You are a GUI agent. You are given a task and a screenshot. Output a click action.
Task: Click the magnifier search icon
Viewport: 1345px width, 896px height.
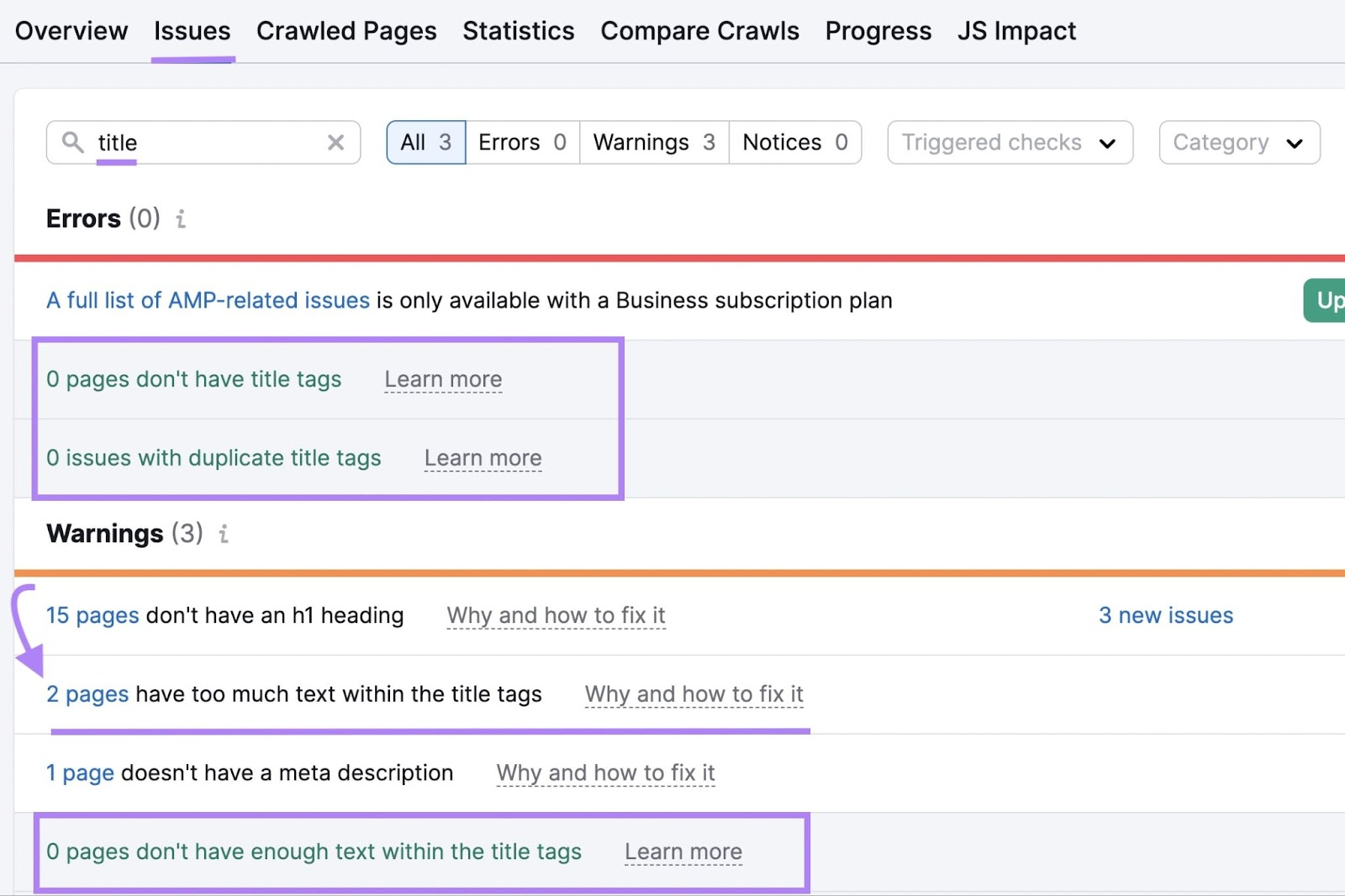73,142
